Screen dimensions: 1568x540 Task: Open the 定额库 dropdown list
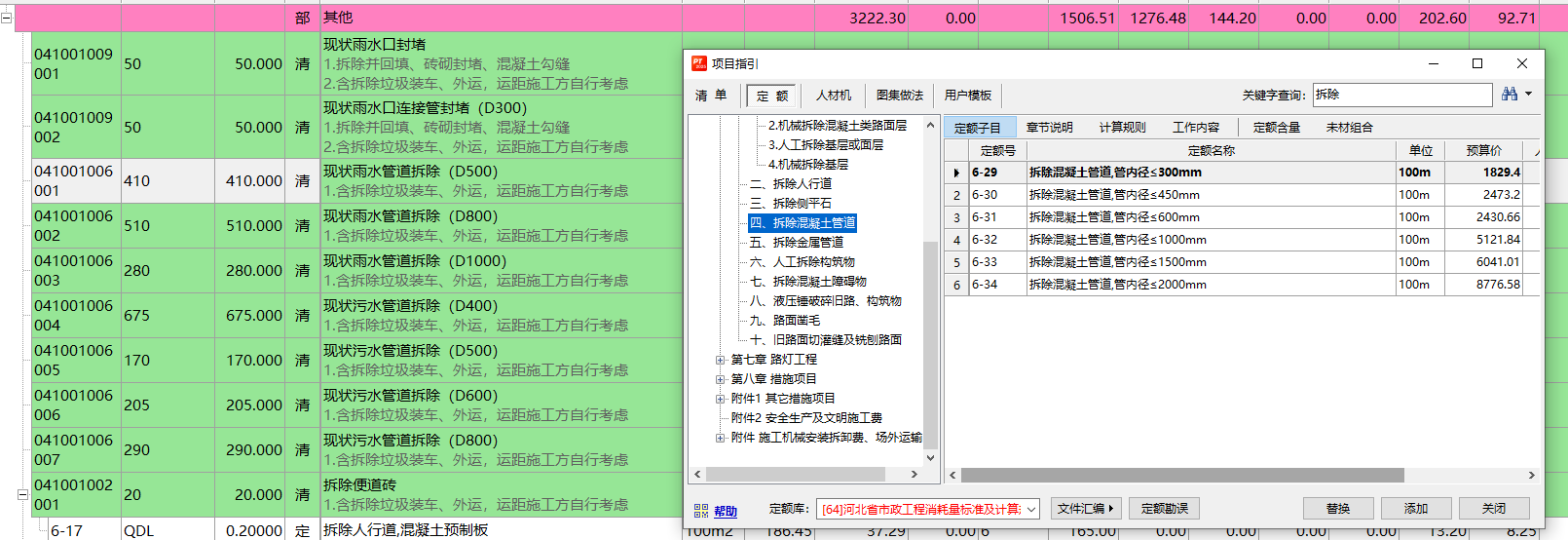click(x=1031, y=509)
